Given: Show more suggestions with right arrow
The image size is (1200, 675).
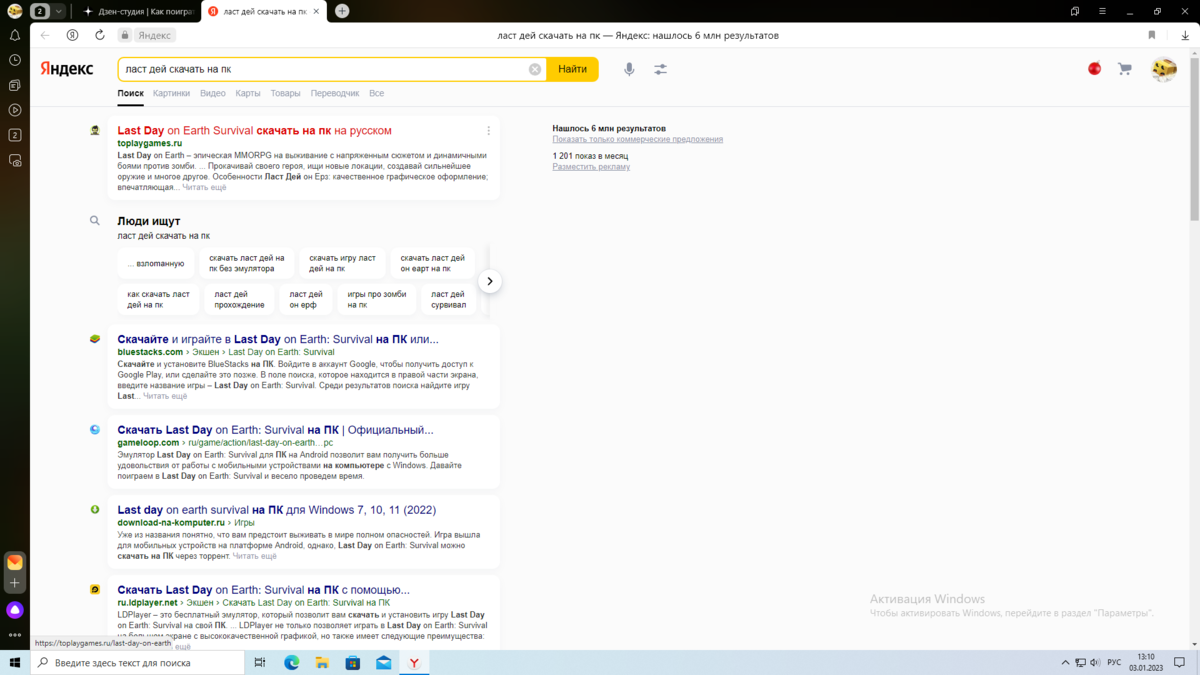Looking at the screenshot, I should pos(490,281).
